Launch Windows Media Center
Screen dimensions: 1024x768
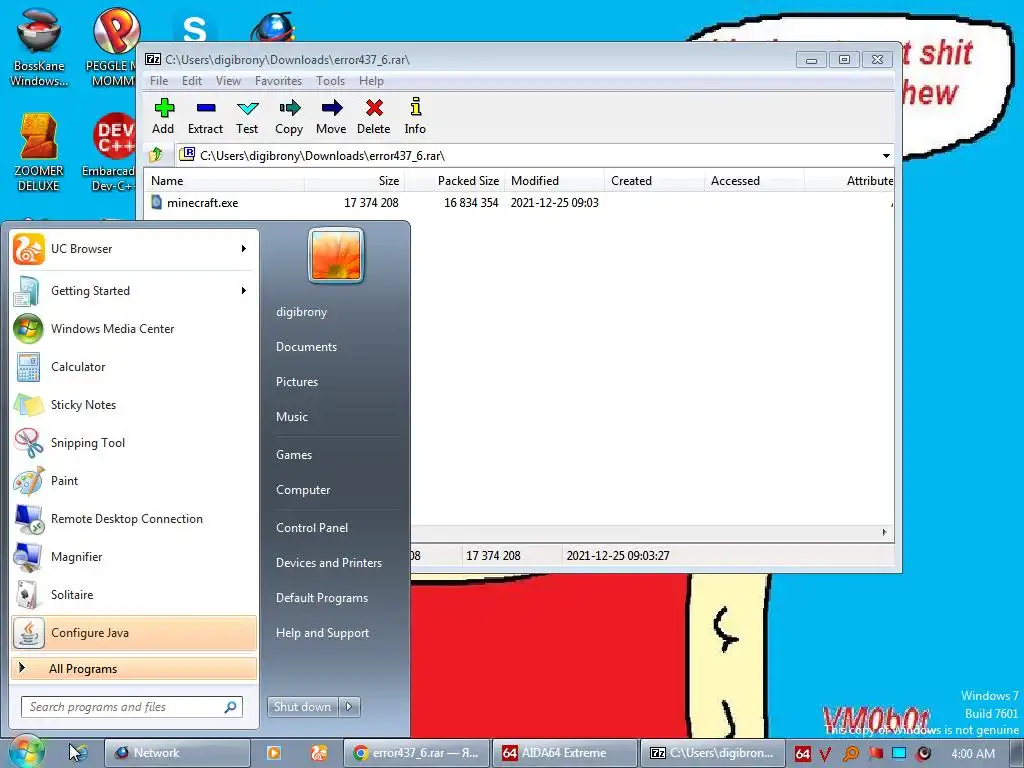134,328
